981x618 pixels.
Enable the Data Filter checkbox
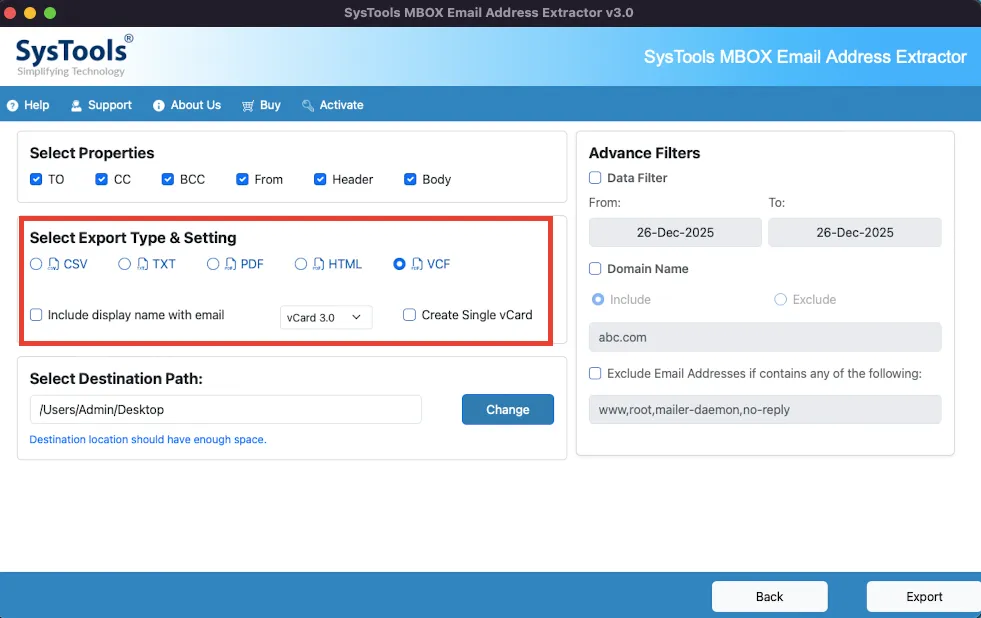(x=595, y=178)
